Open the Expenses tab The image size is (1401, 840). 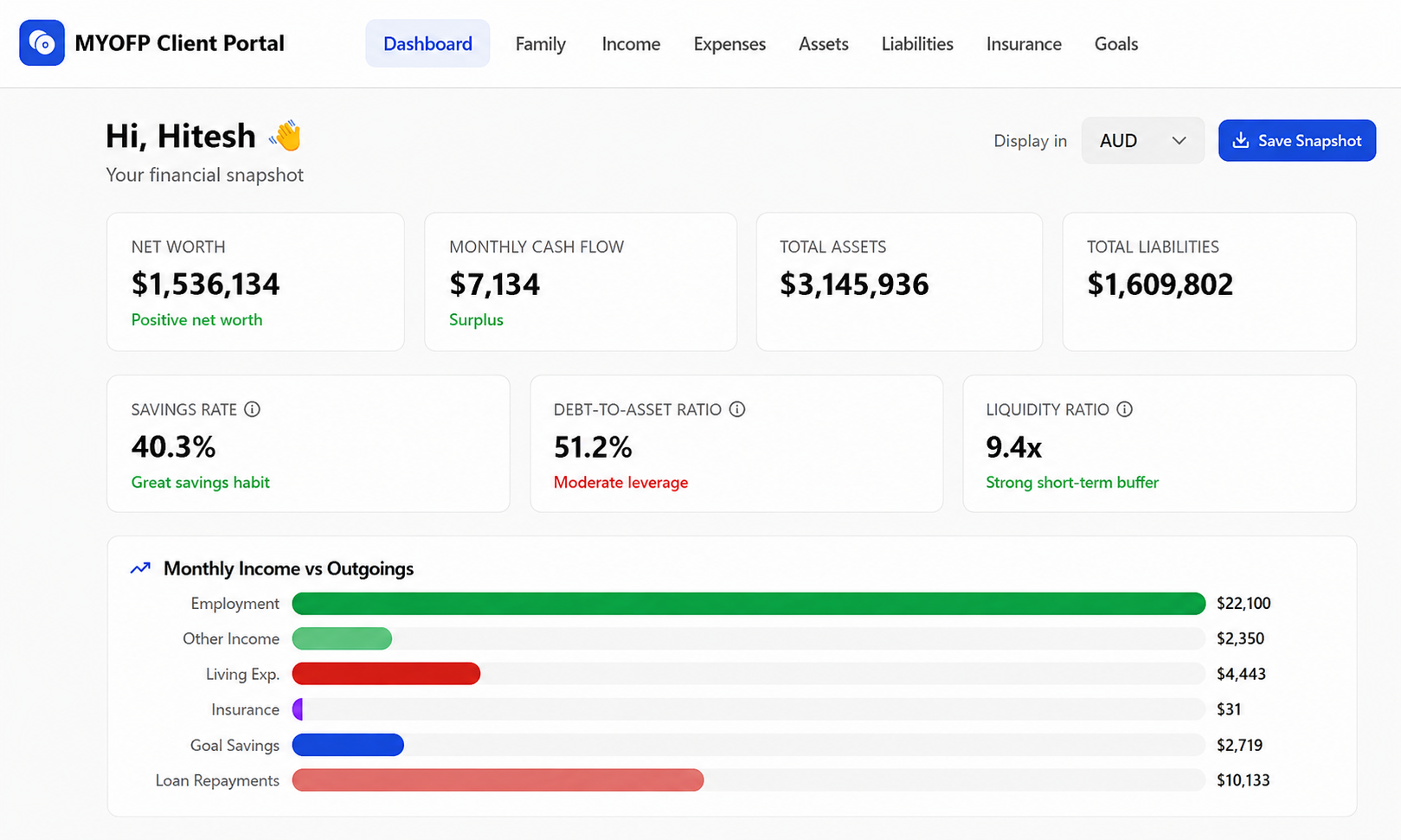pos(729,43)
